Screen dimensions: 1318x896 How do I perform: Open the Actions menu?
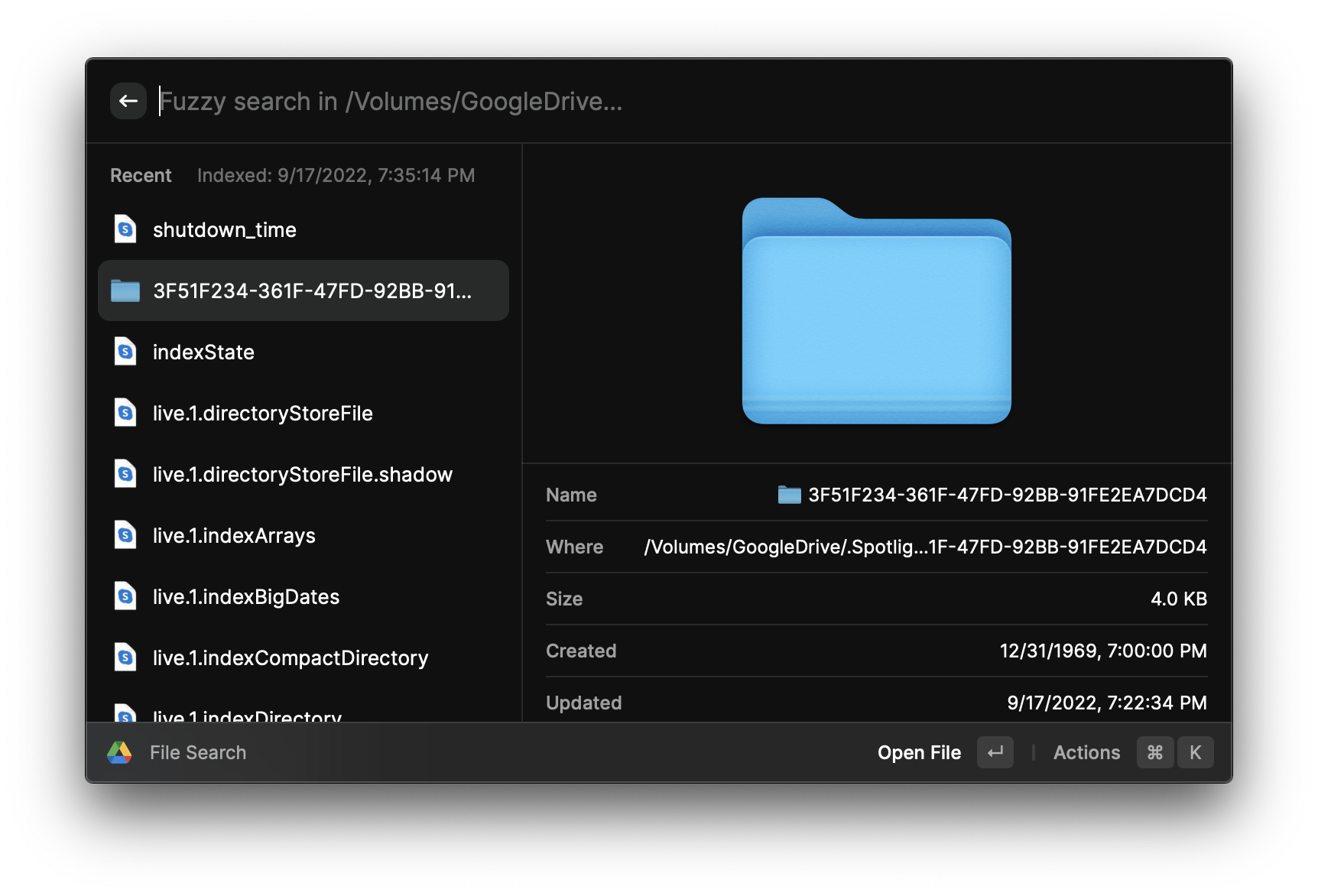1086,752
